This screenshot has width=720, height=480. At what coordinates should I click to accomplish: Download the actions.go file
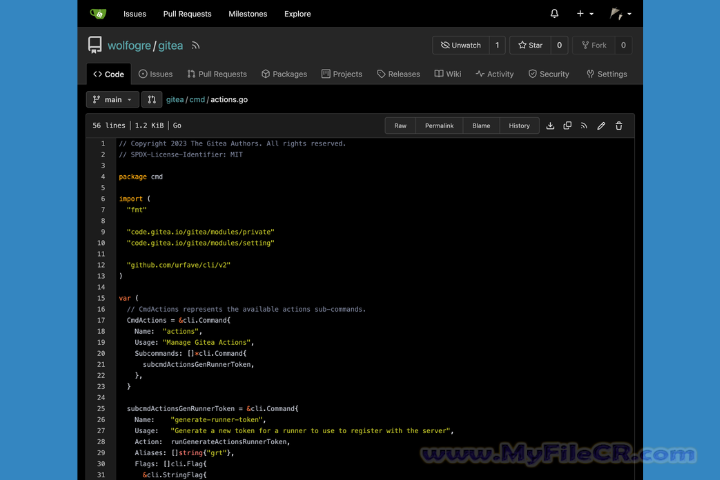pyautogui.click(x=550, y=126)
